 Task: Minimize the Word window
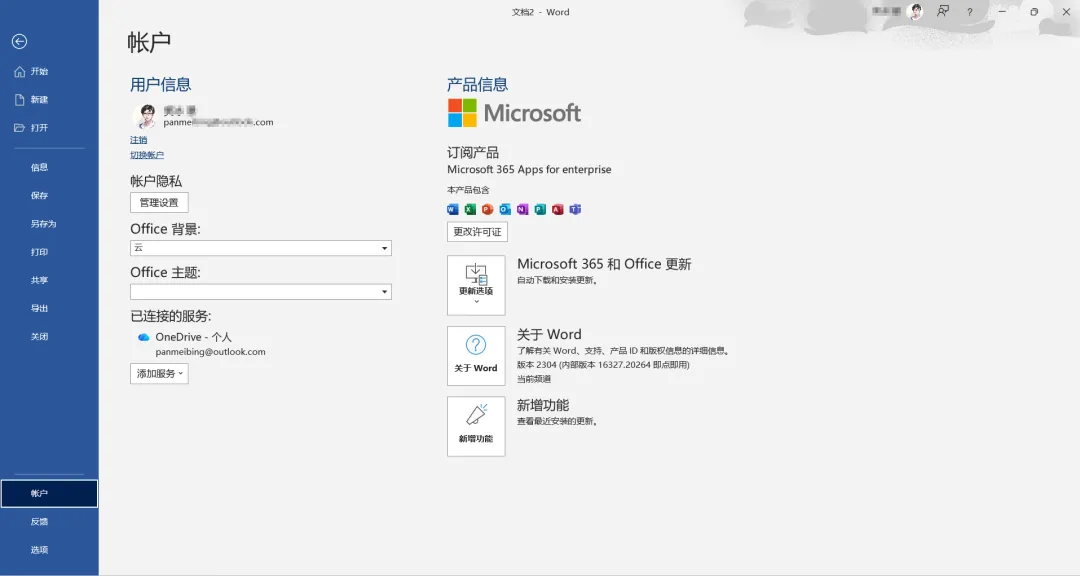point(1002,12)
